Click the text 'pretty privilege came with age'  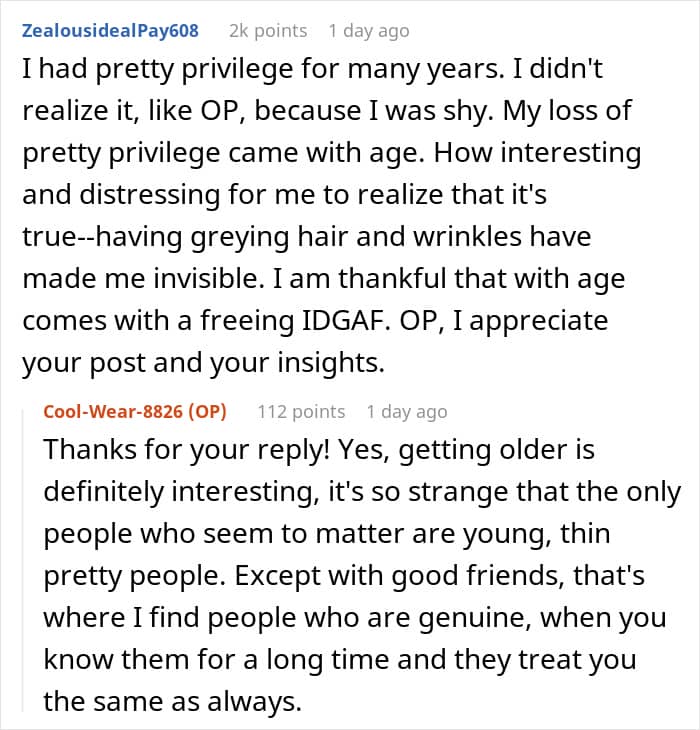[223, 153]
